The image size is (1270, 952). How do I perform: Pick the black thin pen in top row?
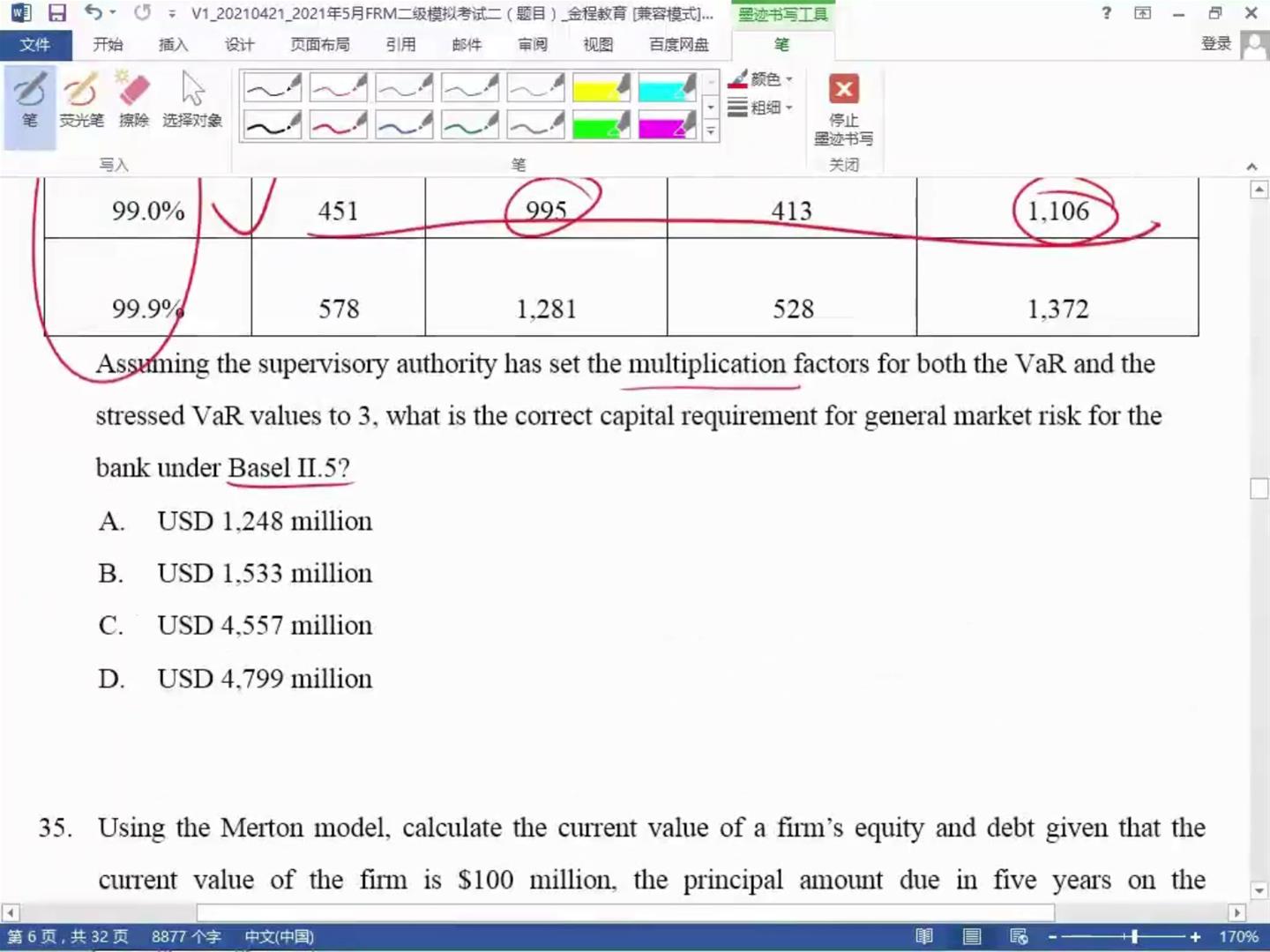(273, 87)
